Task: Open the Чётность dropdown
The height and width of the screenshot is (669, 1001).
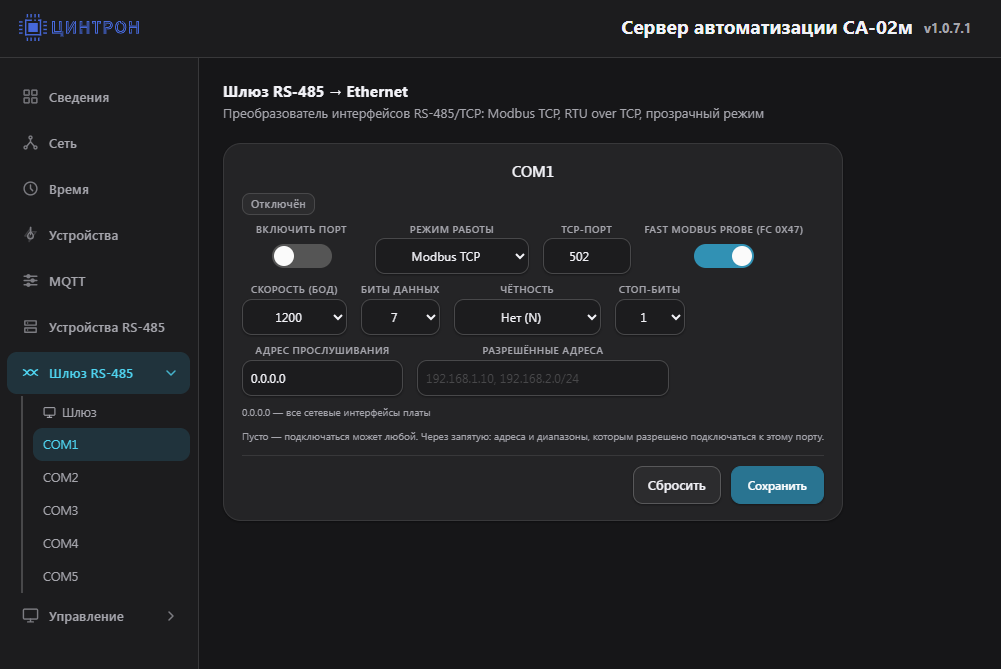Action: click(x=527, y=317)
